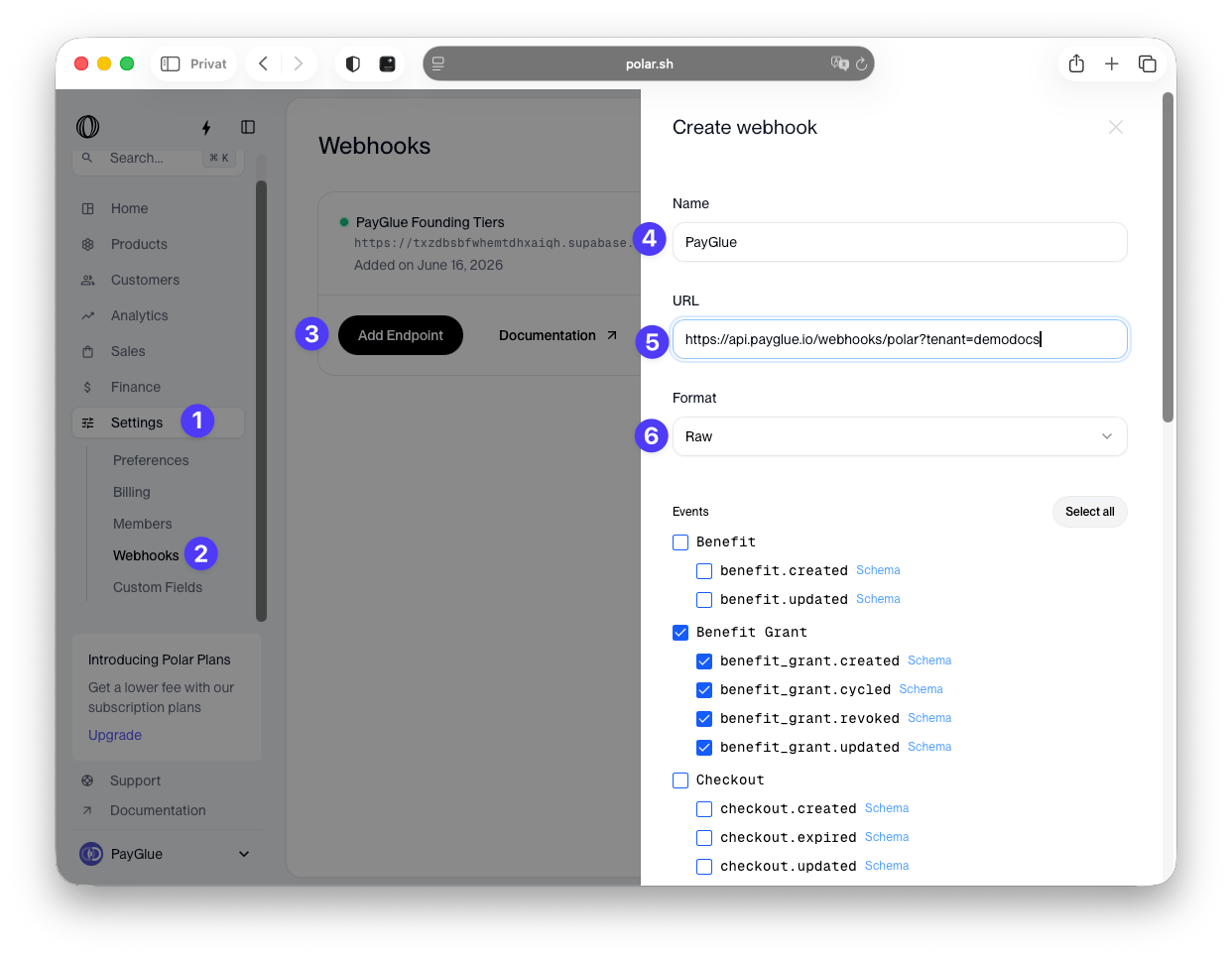Open Custom Fields under Settings
1232x959 pixels.
point(158,587)
